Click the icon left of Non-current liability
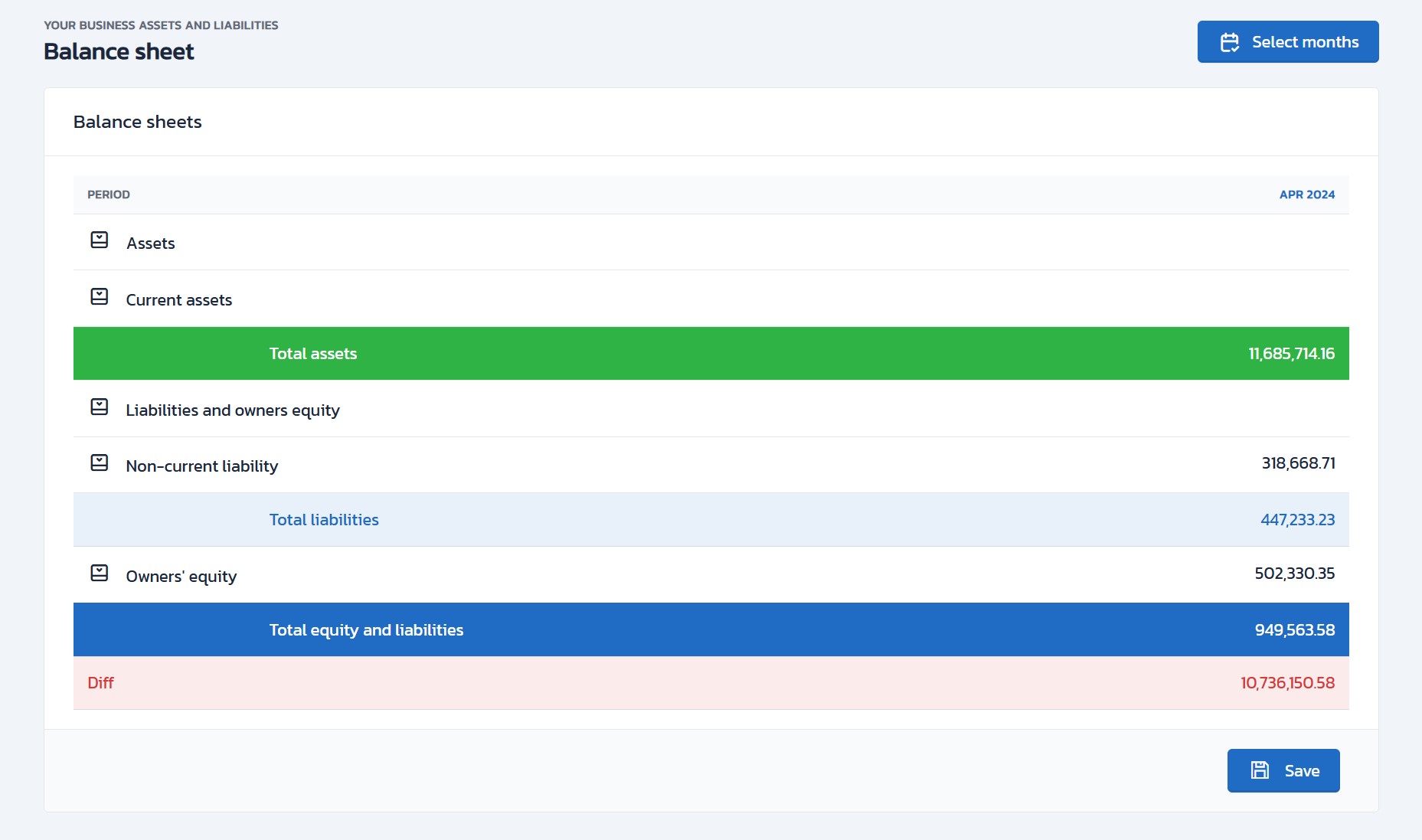Image resolution: width=1422 pixels, height=840 pixels. pos(100,463)
